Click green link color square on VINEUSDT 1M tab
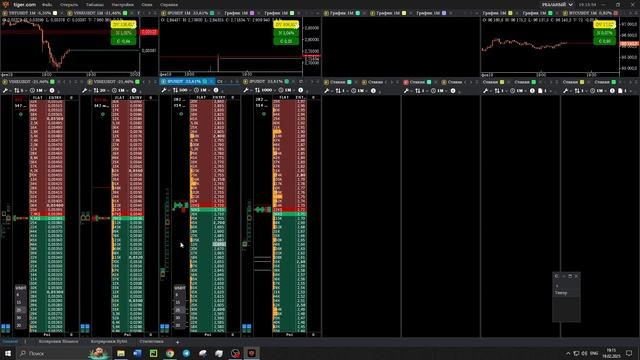Image resolution: width=640 pixels, height=360 pixels. click(x=125, y=13)
